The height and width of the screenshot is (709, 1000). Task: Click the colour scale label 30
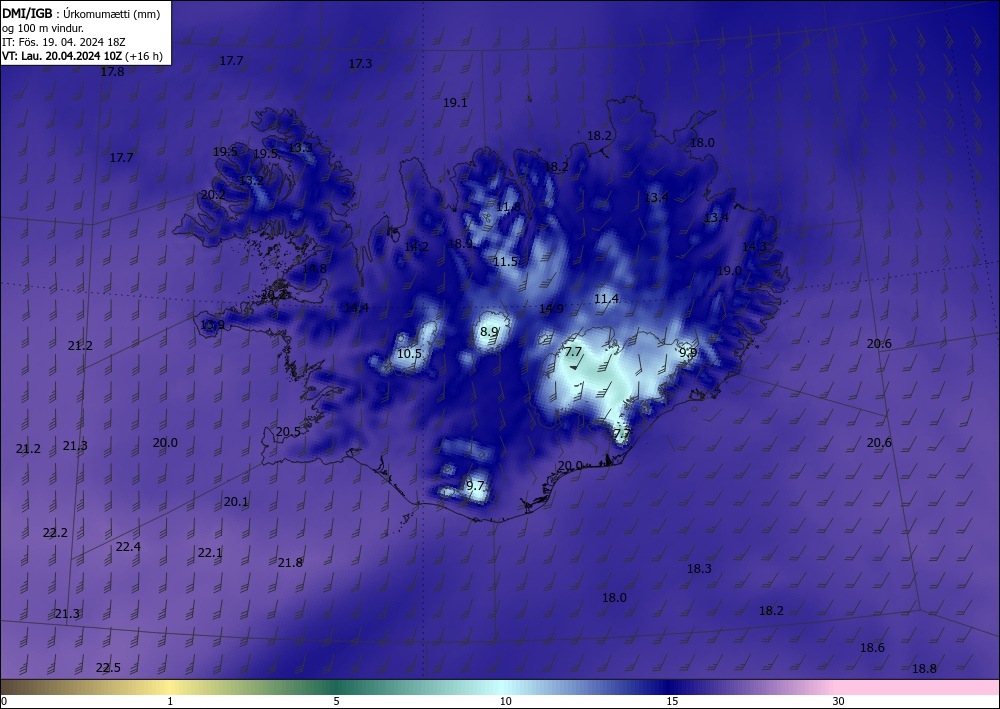pos(838,702)
